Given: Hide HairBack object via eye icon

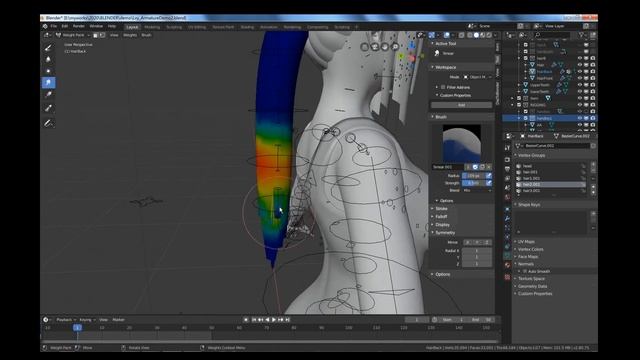Looking at the screenshot, I should [x=580, y=71].
